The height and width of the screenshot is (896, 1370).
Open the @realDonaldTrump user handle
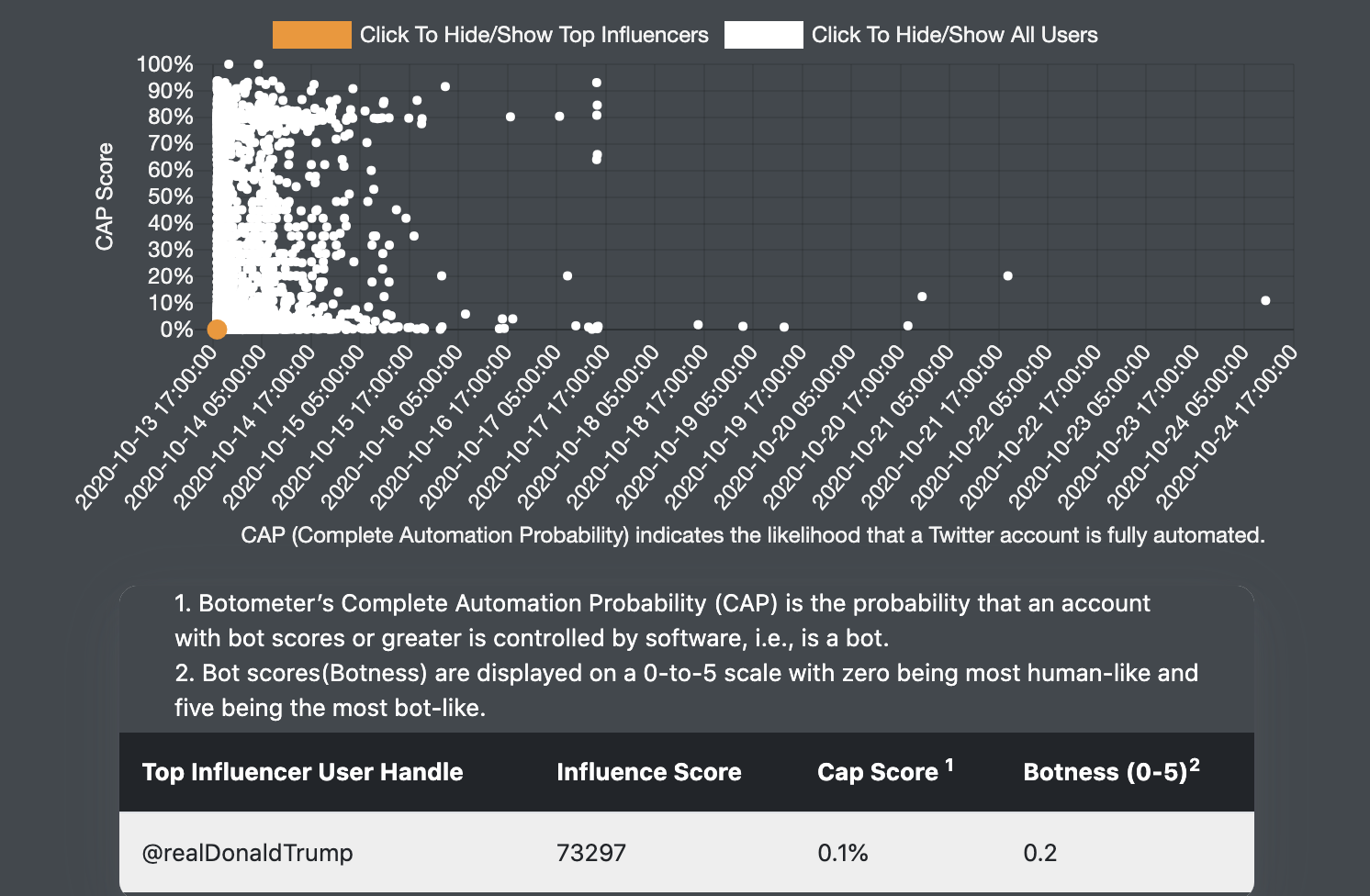247,853
